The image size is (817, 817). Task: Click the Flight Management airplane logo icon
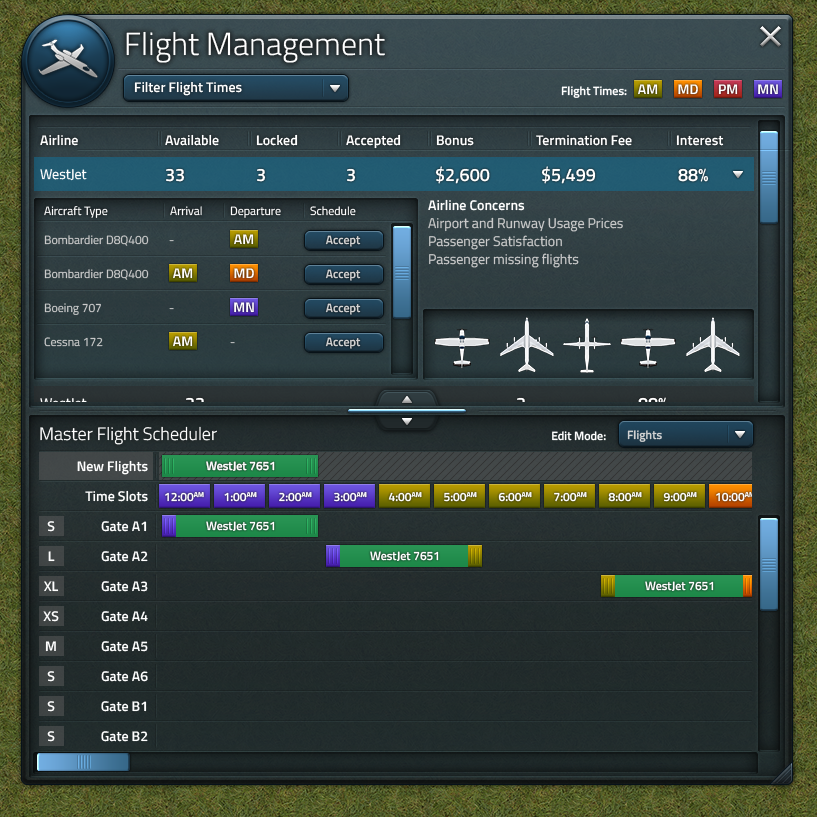tap(68, 61)
